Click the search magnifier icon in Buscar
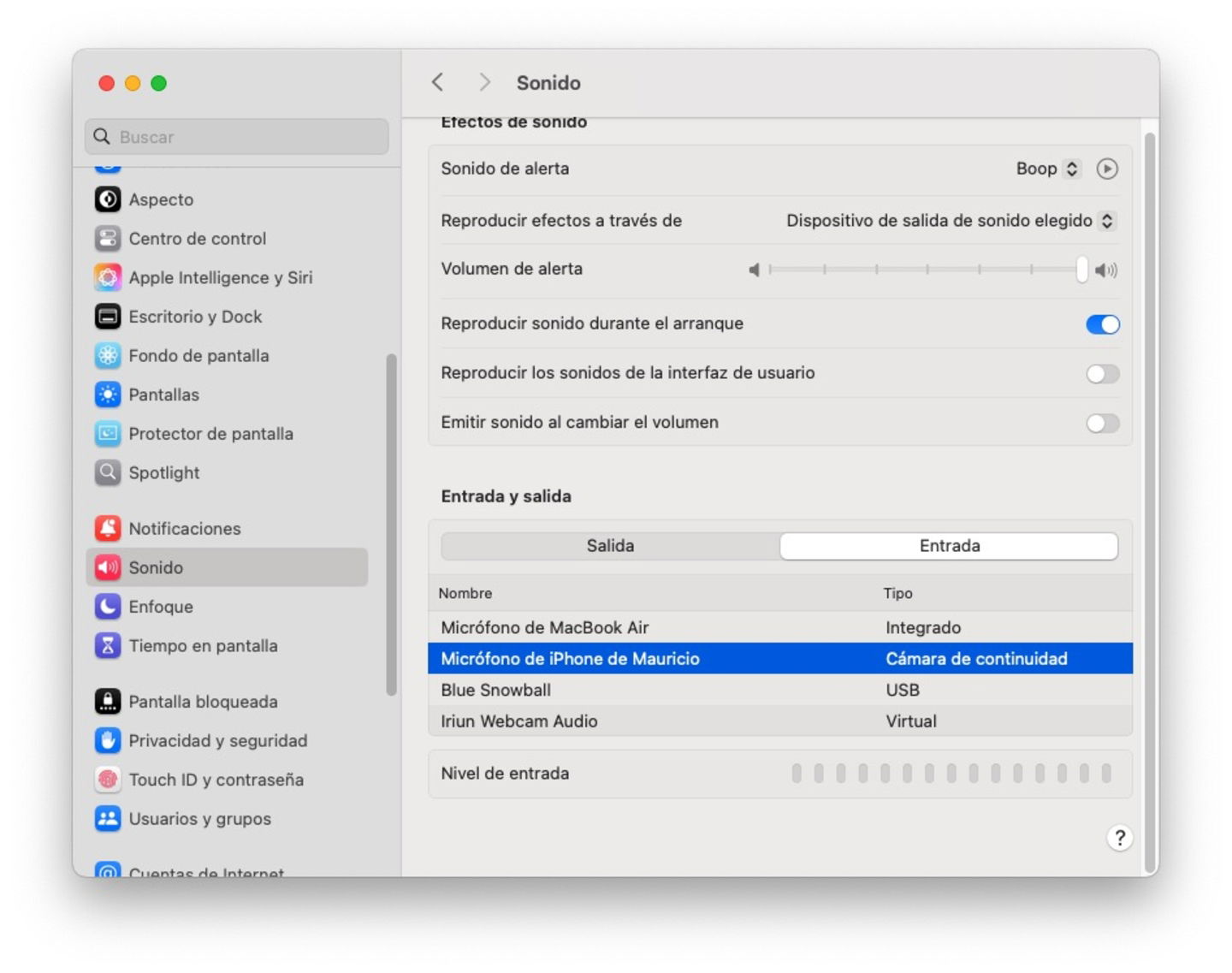This screenshot has width=1232, height=973. click(102, 137)
